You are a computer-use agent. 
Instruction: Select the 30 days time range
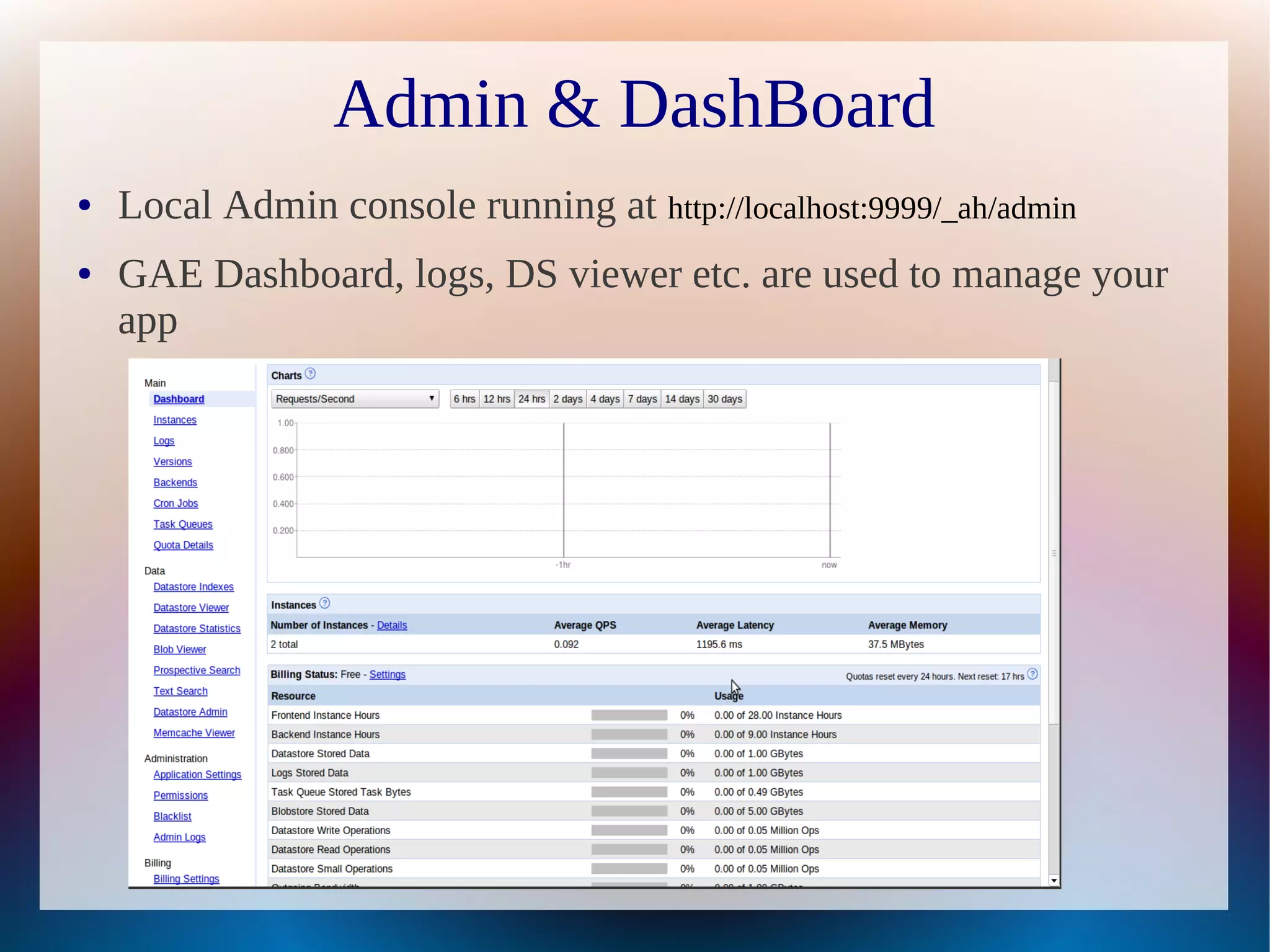[x=725, y=399]
